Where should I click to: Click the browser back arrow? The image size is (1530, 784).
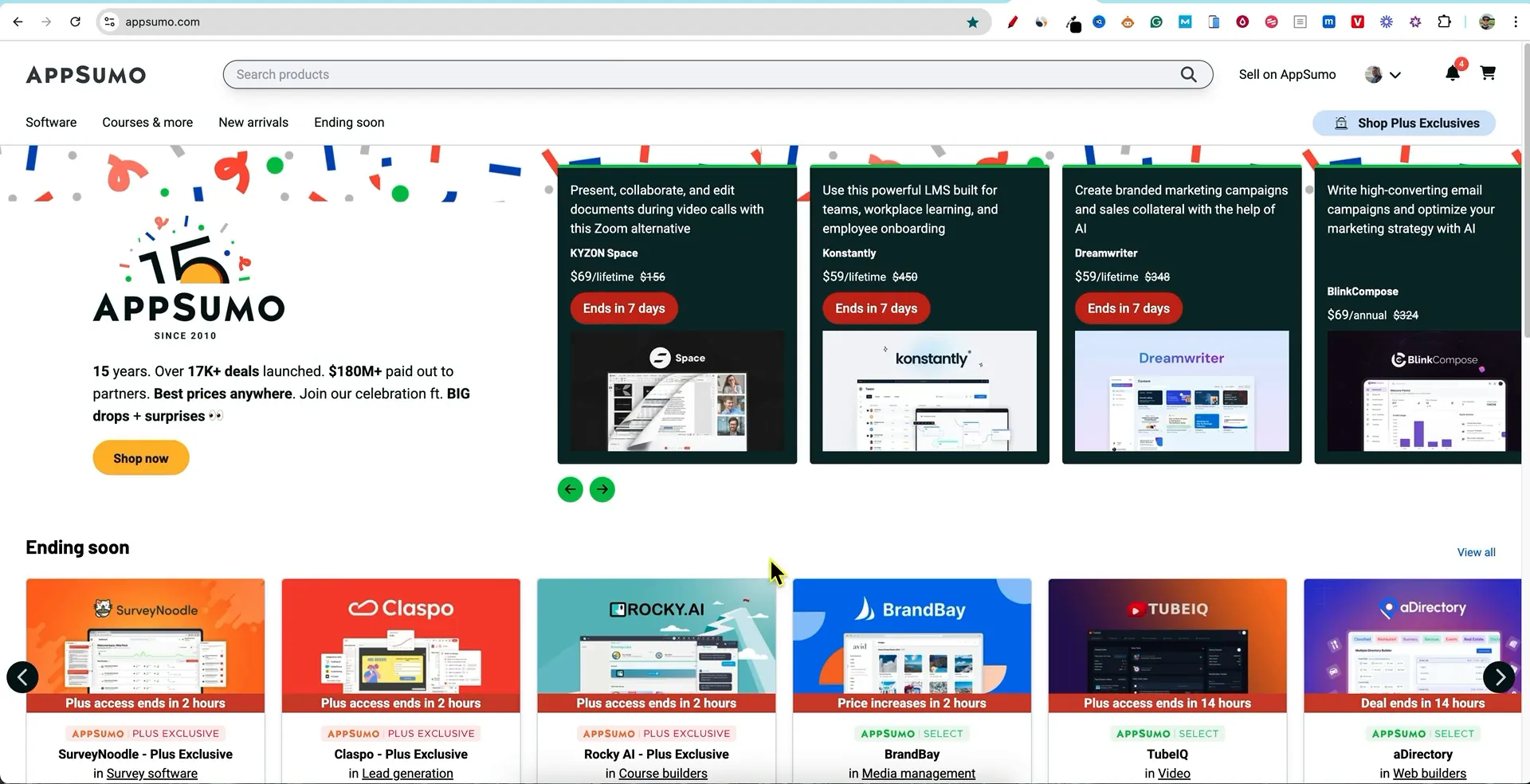[x=18, y=22]
